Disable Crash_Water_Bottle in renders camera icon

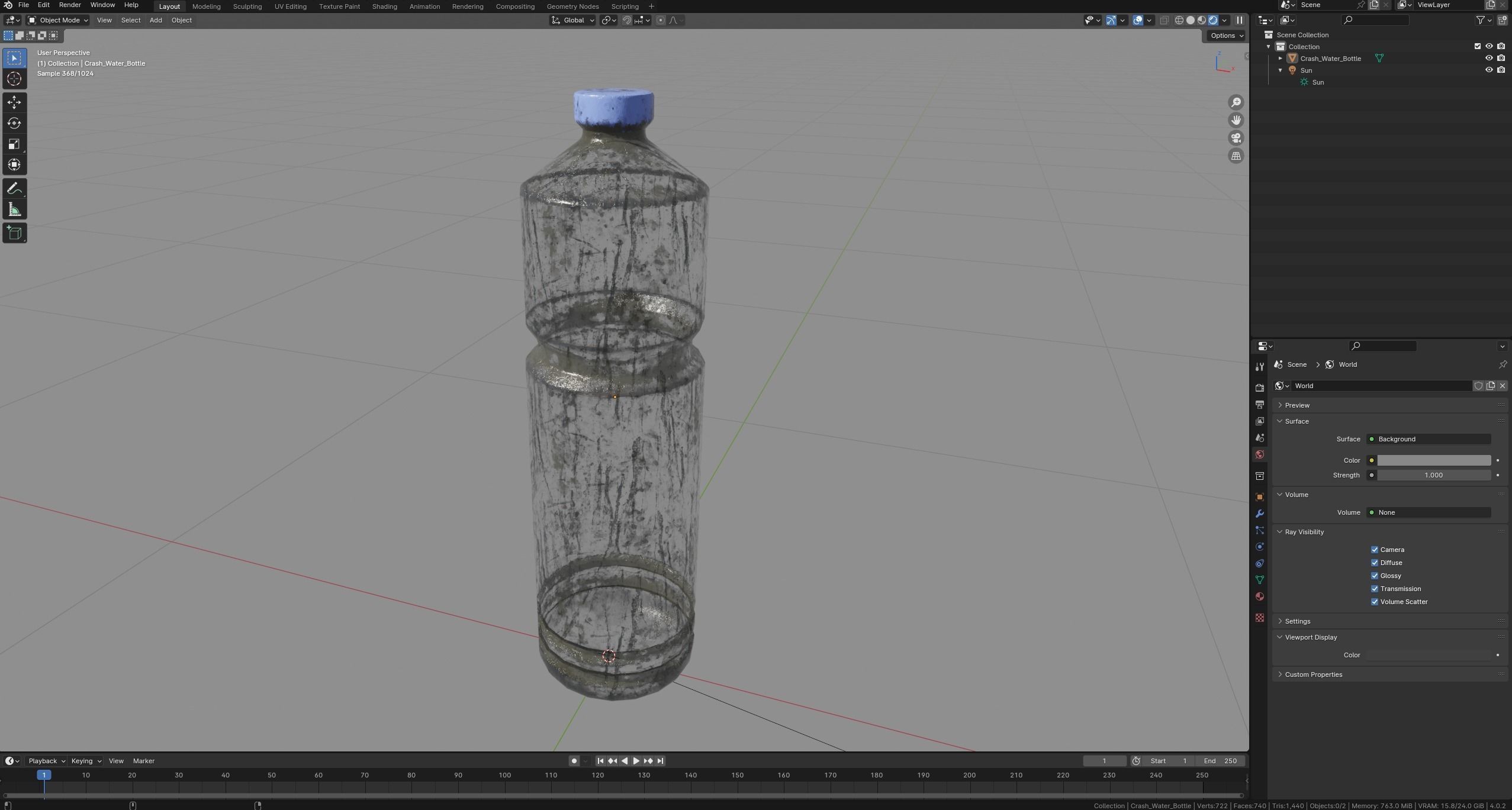tap(1501, 58)
